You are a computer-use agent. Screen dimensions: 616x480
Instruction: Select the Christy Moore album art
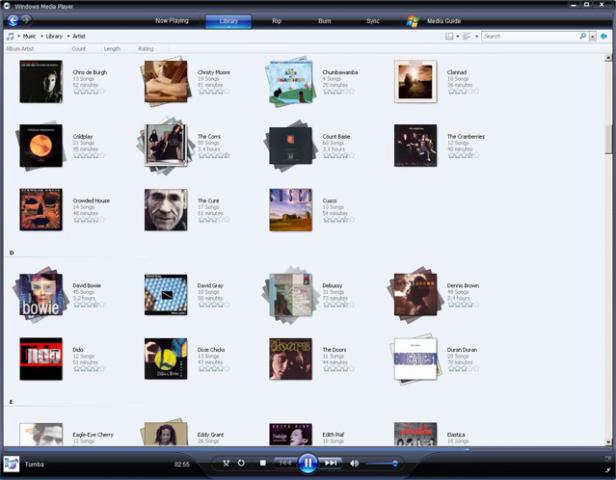(166, 81)
